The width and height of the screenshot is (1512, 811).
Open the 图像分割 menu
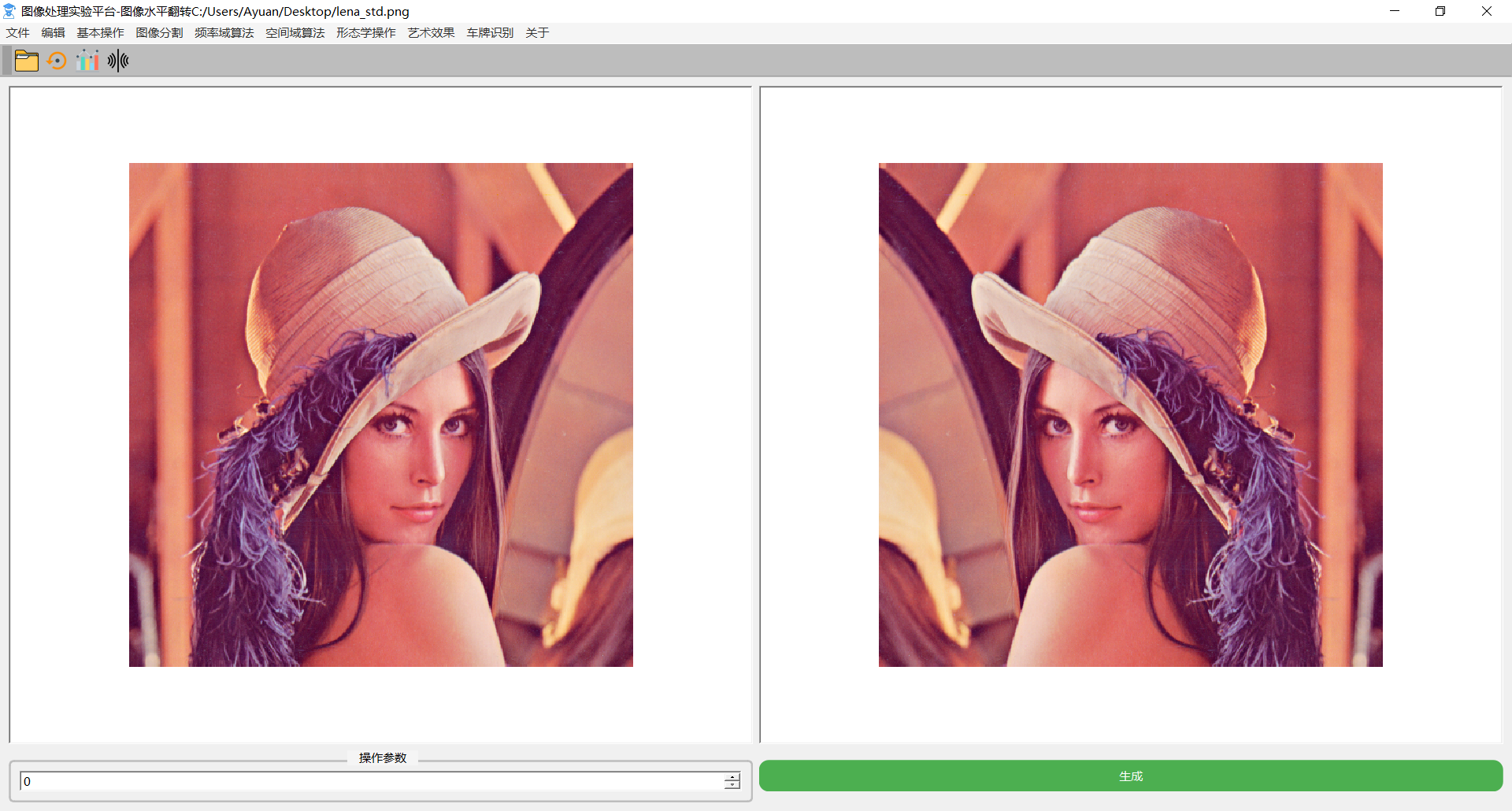[159, 32]
